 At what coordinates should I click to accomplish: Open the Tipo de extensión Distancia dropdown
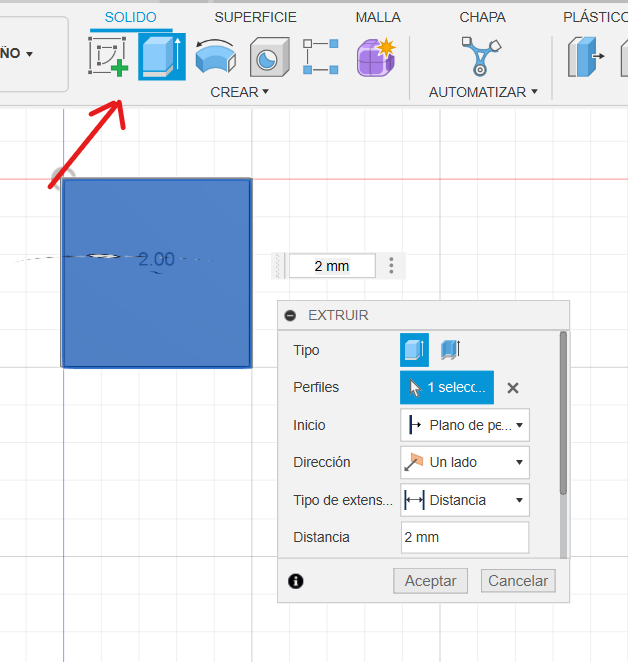click(465, 500)
